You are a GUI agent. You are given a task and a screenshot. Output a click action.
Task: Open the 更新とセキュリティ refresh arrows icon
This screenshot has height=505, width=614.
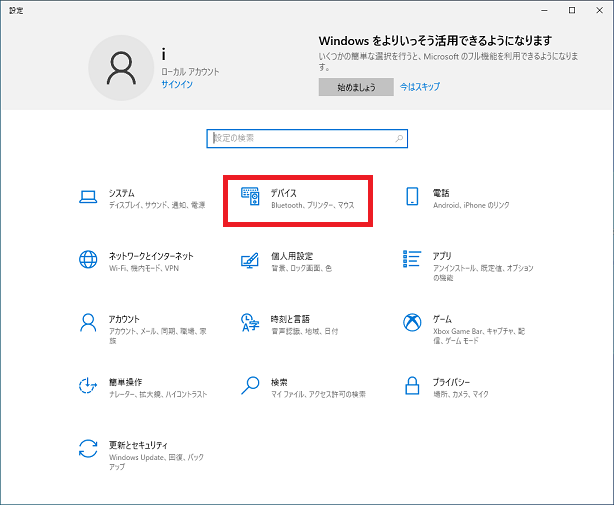[x=88, y=449]
